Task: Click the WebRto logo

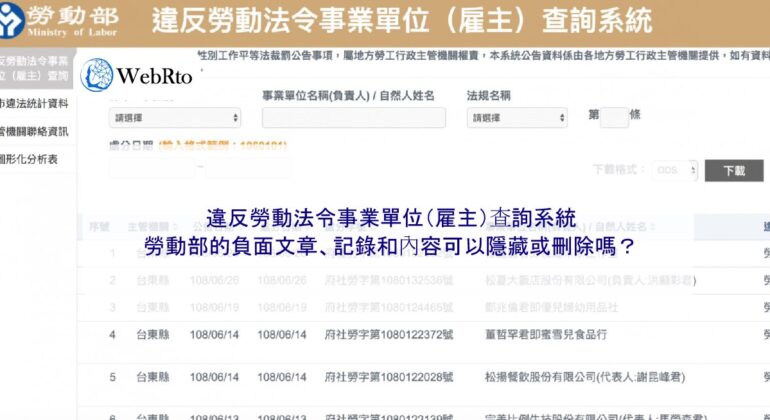Action: pos(137,75)
